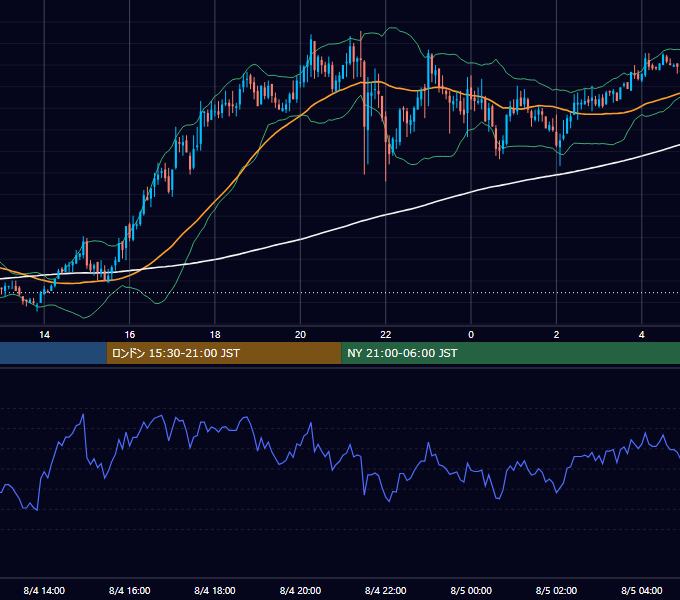Click the hour 2 axis label
Viewport: 680px width, 600px height.
coord(556,335)
